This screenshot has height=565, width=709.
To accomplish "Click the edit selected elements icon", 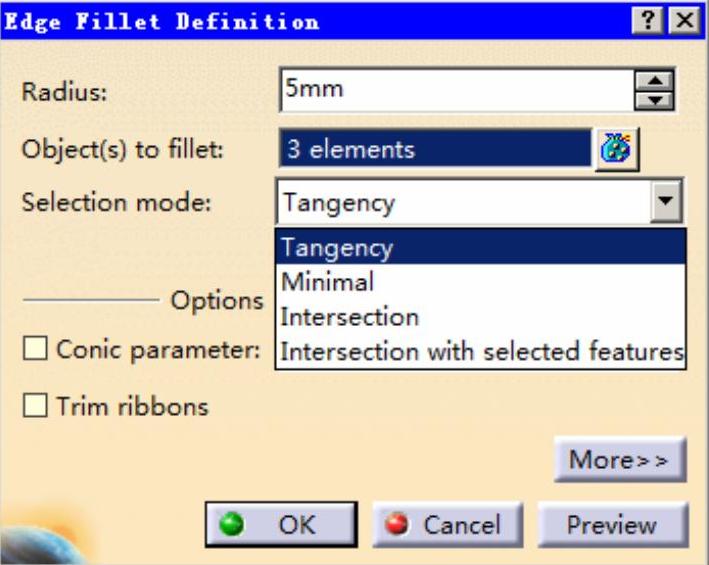I will pos(617,149).
